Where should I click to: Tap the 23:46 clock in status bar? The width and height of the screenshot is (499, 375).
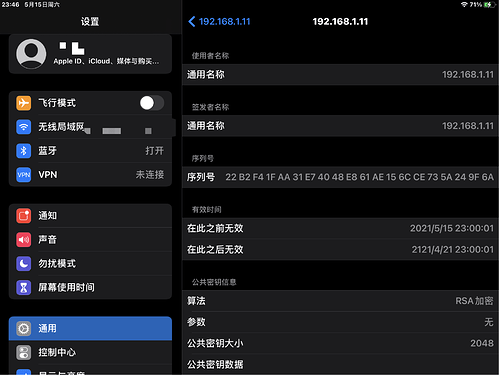[10, 5]
